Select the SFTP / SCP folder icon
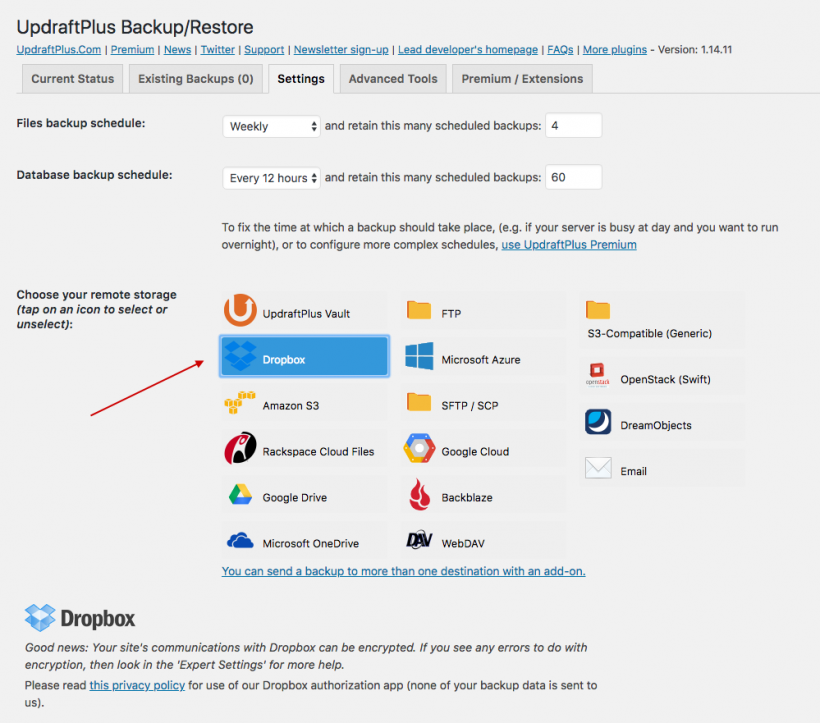The height and width of the screenshot is (723, 820). coord(419,402)
